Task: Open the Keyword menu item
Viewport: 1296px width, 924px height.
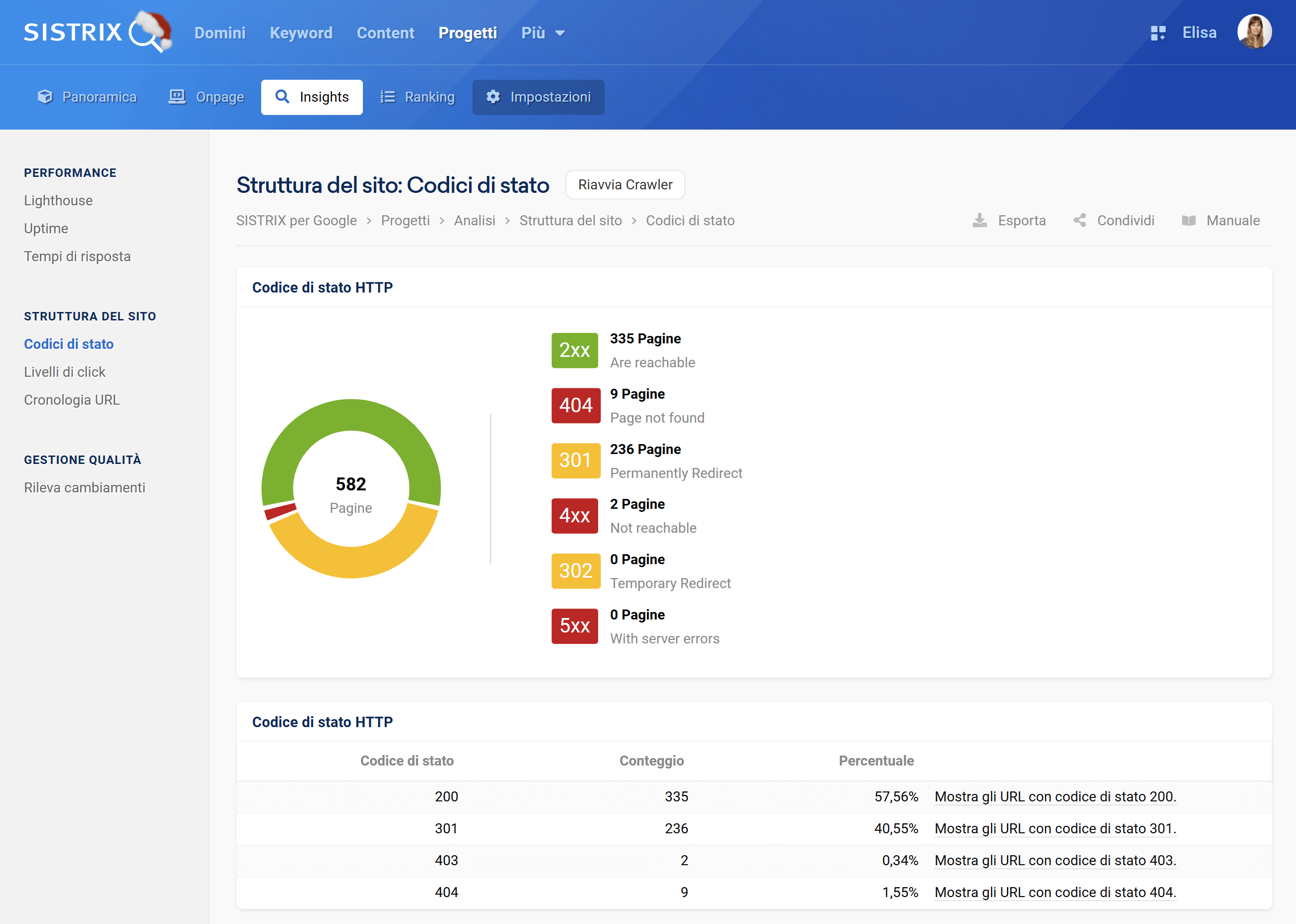Action: pyautogui.click(x=301, y=33)
